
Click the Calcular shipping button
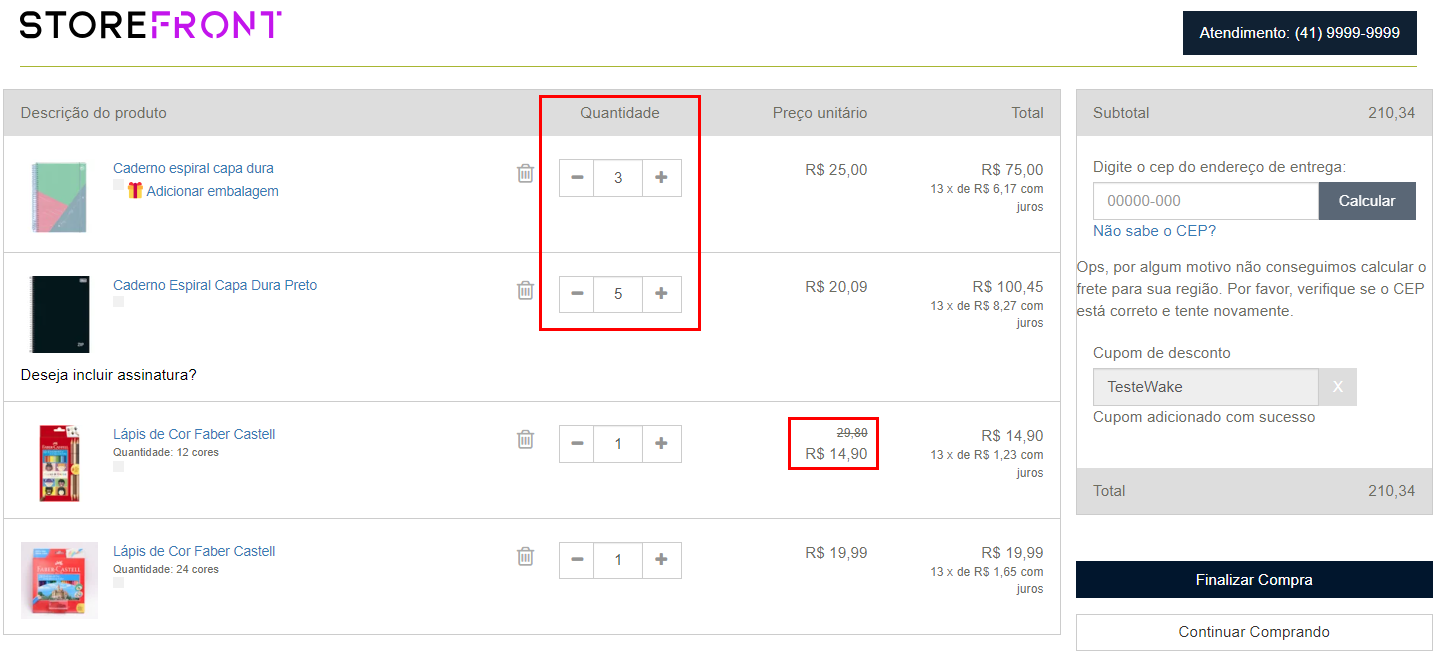[x=1366, y=201]
